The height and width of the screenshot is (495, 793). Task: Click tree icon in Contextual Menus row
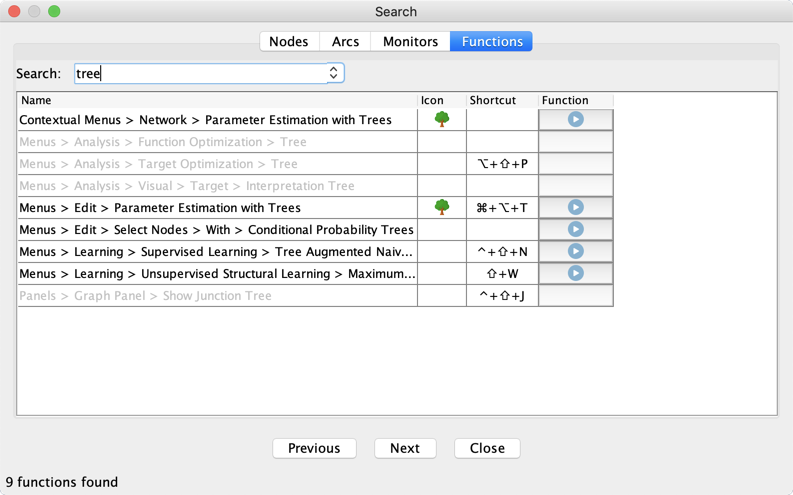pos(442,119)
